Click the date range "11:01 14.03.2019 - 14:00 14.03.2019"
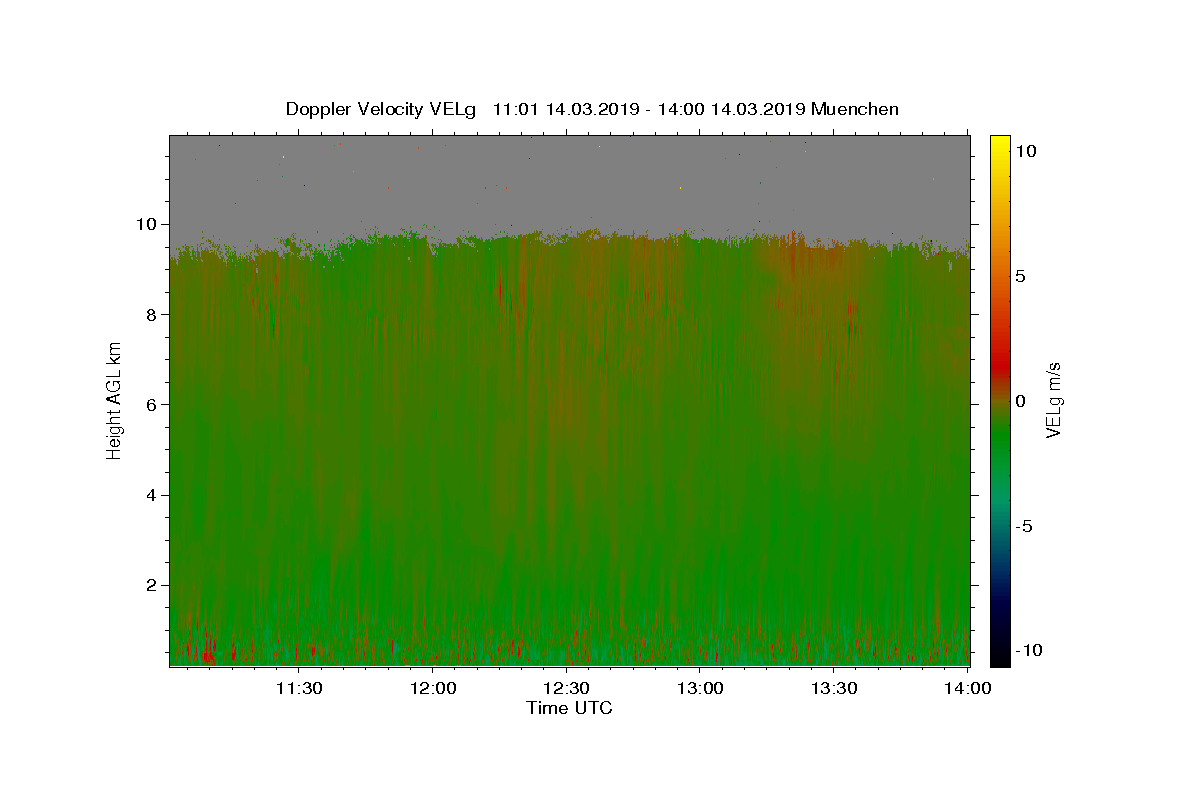 pyautogui.click(x=650, y=109)
